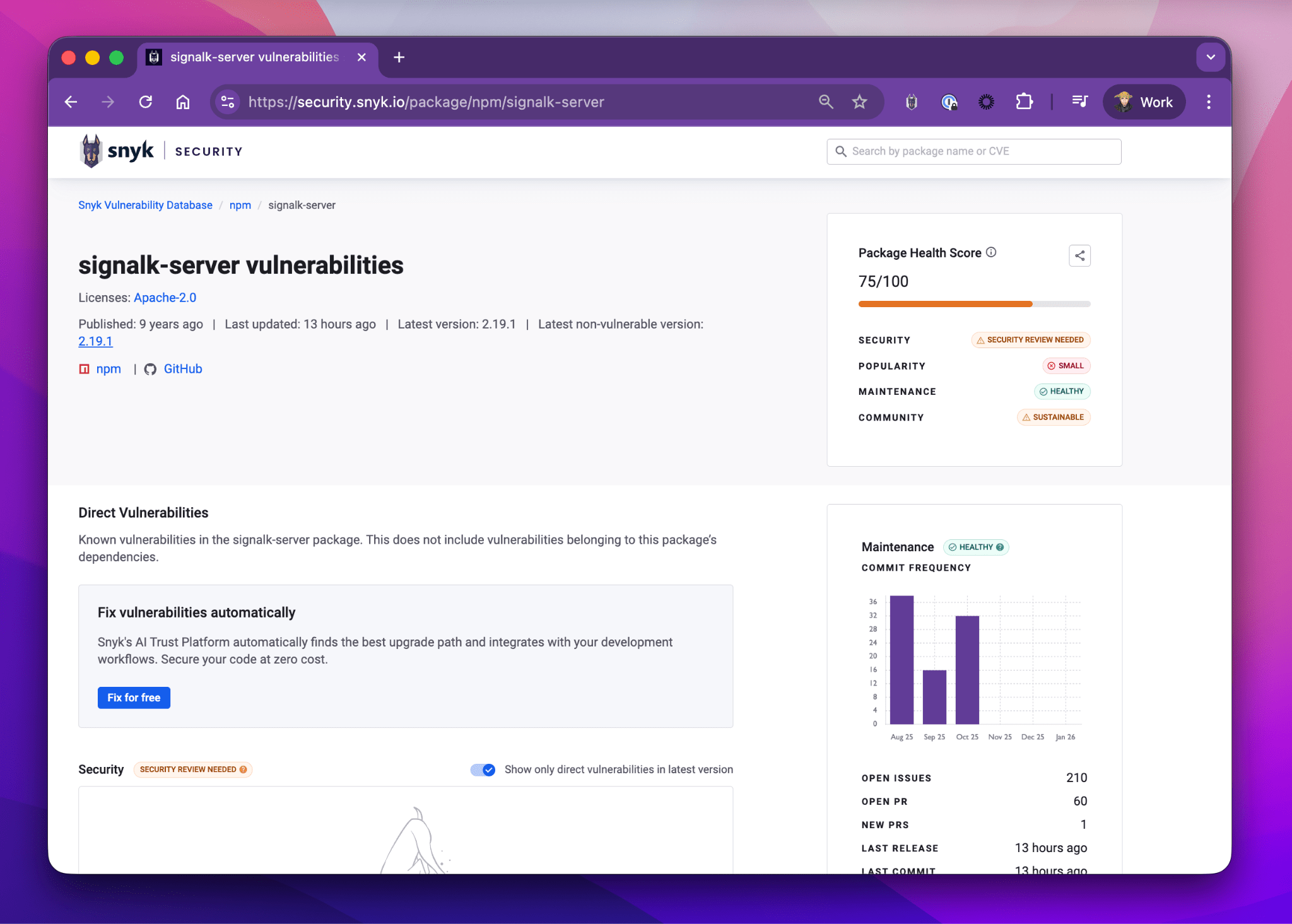The height and width of the screenshot is (924, 1292).
Task: Open the Extensions puzzle icon
Action: pyautogui.click(x=1025, y=102)
